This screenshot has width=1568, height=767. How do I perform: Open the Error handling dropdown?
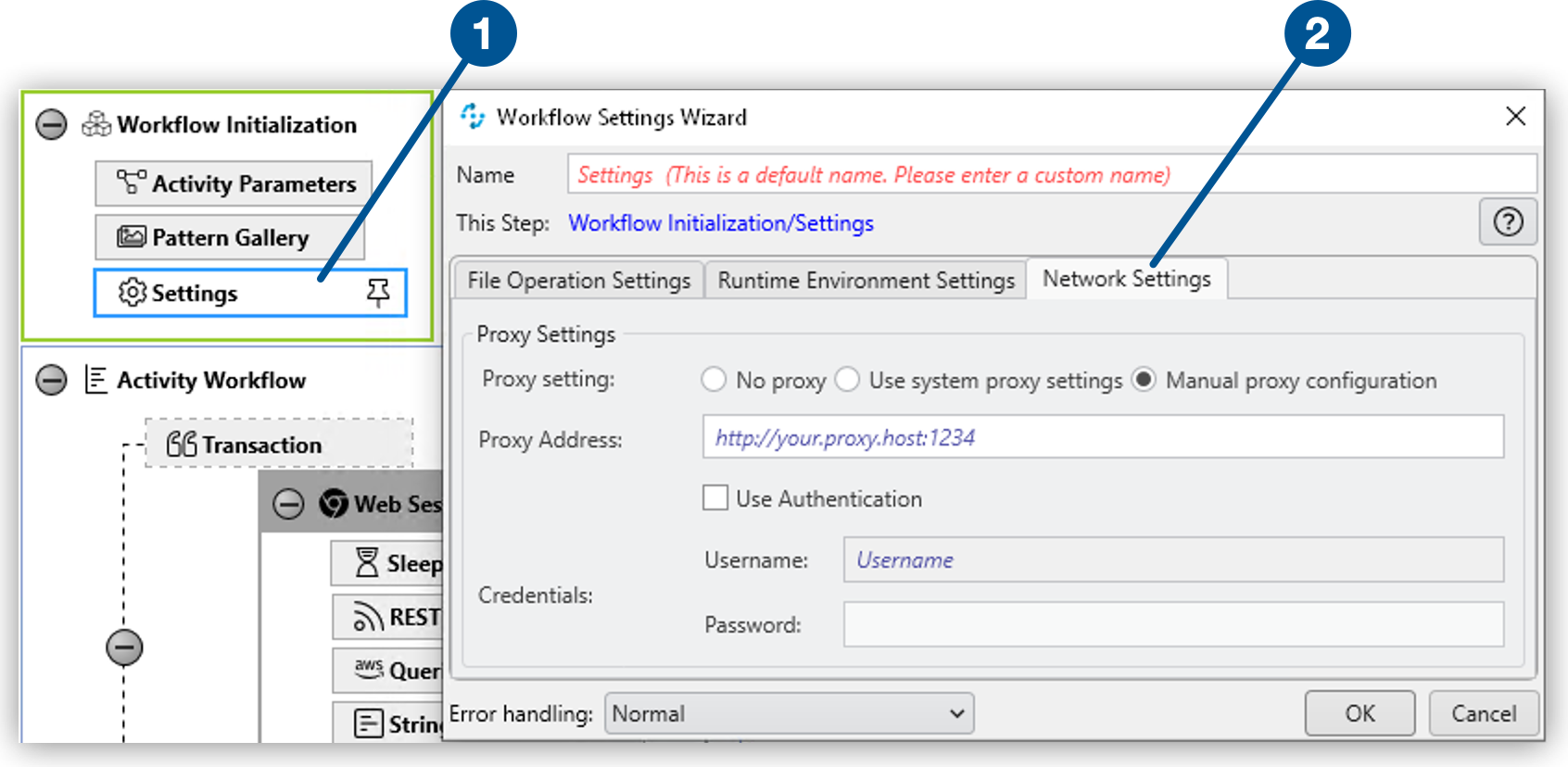[789, 713]
